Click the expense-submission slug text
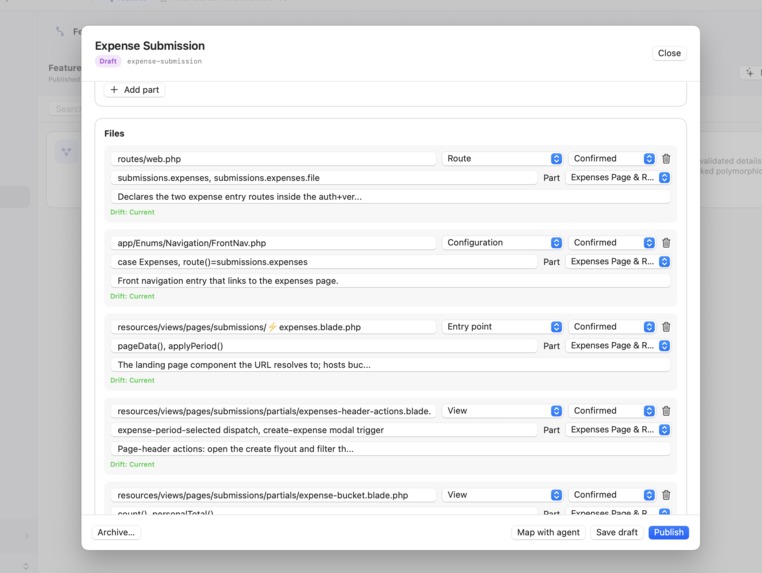 pyautogui.click(x=164, y=61)
